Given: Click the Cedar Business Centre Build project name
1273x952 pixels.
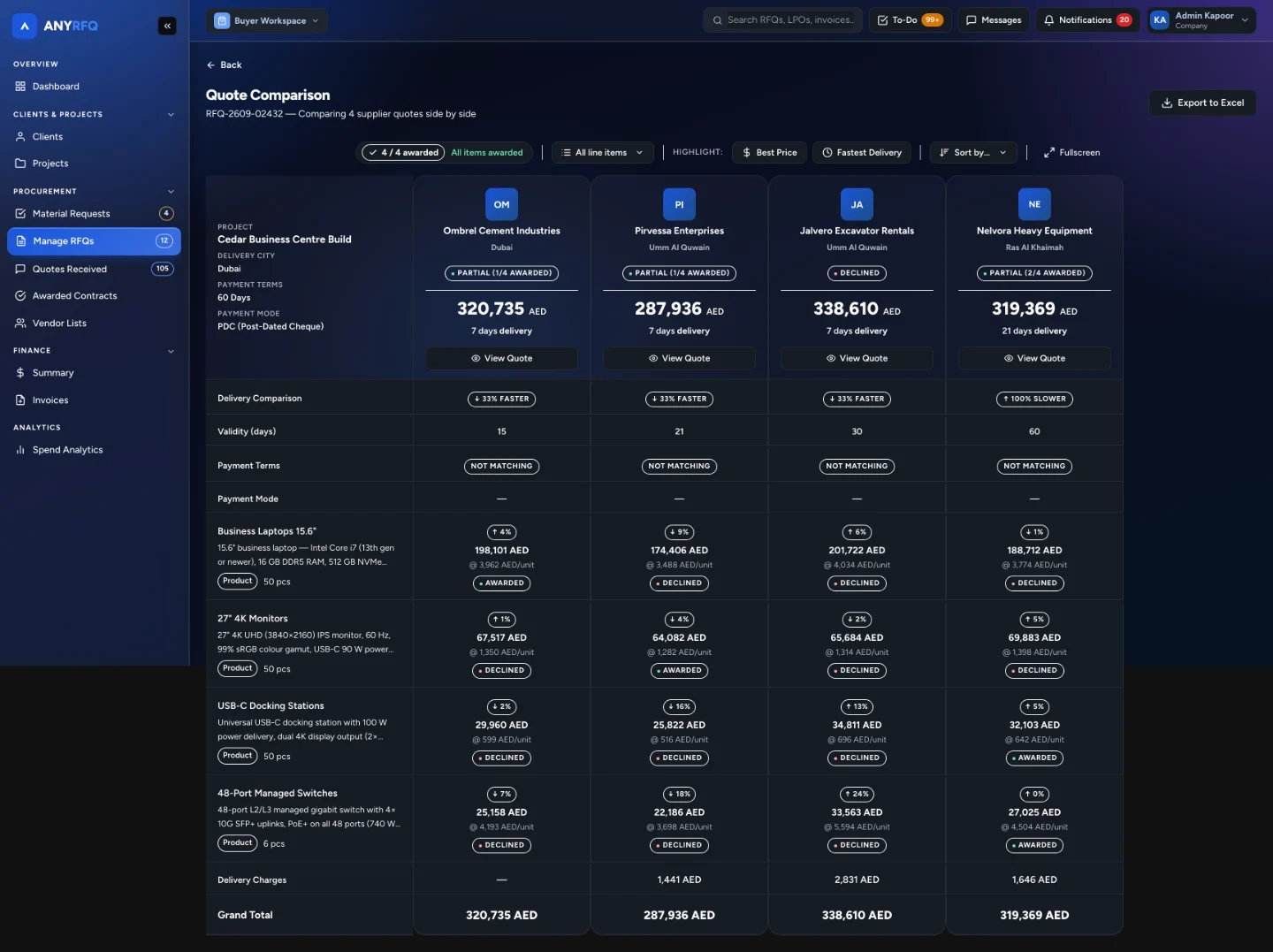Looking at the screenshot, I should click(285, 240).
